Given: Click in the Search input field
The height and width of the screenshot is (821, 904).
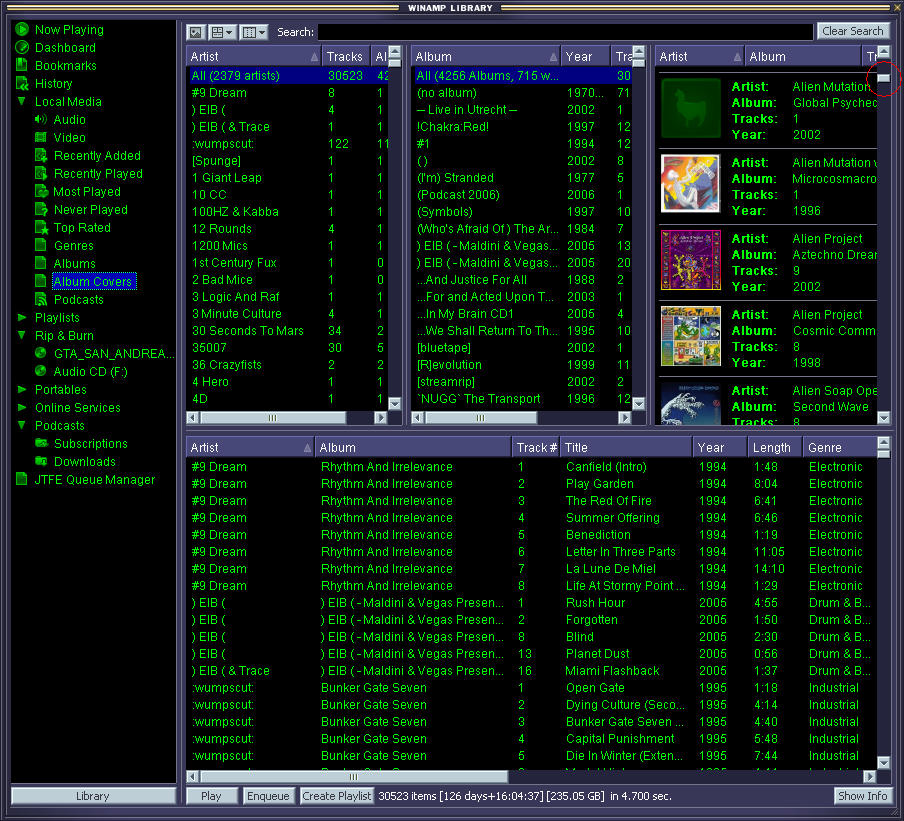Looking at the screenshot, I should 565,32.
